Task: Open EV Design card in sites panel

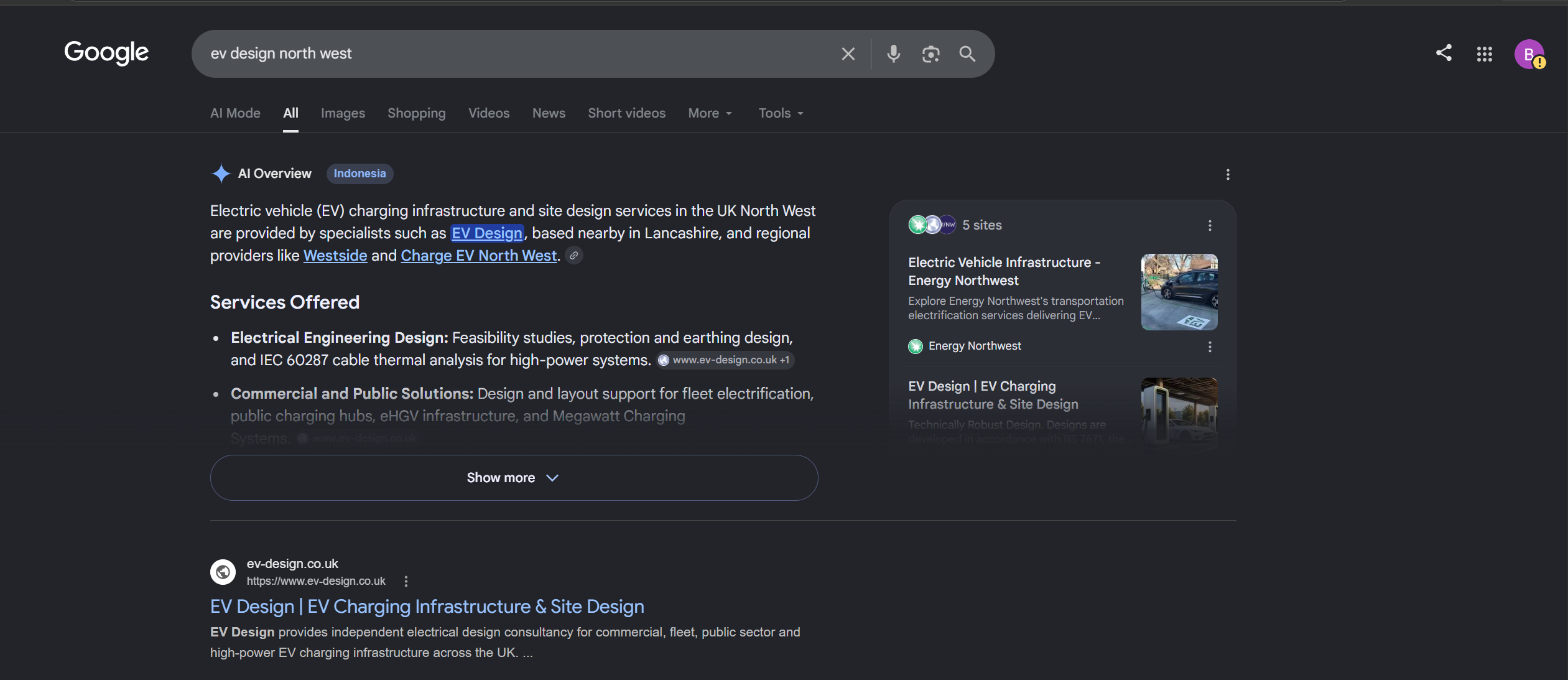Action: [x=993, y=395]
